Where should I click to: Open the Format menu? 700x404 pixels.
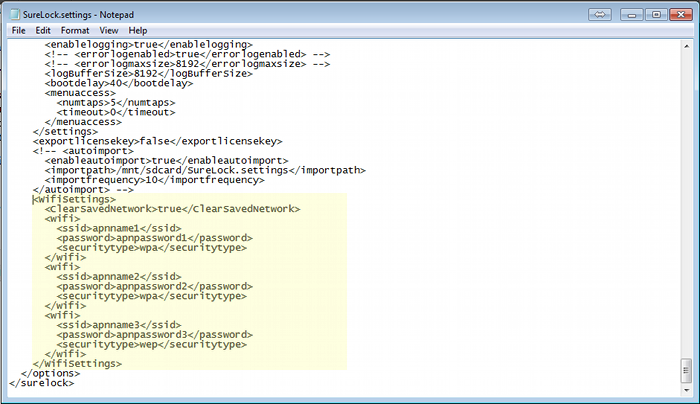(x=75, y=30)
